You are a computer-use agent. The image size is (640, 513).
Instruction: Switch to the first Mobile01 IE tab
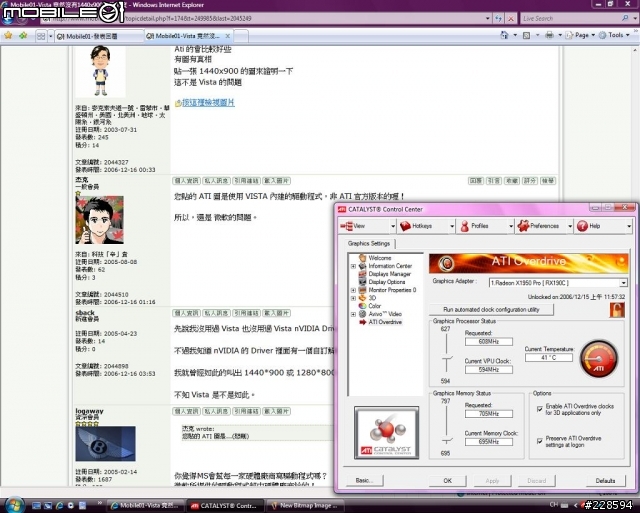click(x=99, y=36)
